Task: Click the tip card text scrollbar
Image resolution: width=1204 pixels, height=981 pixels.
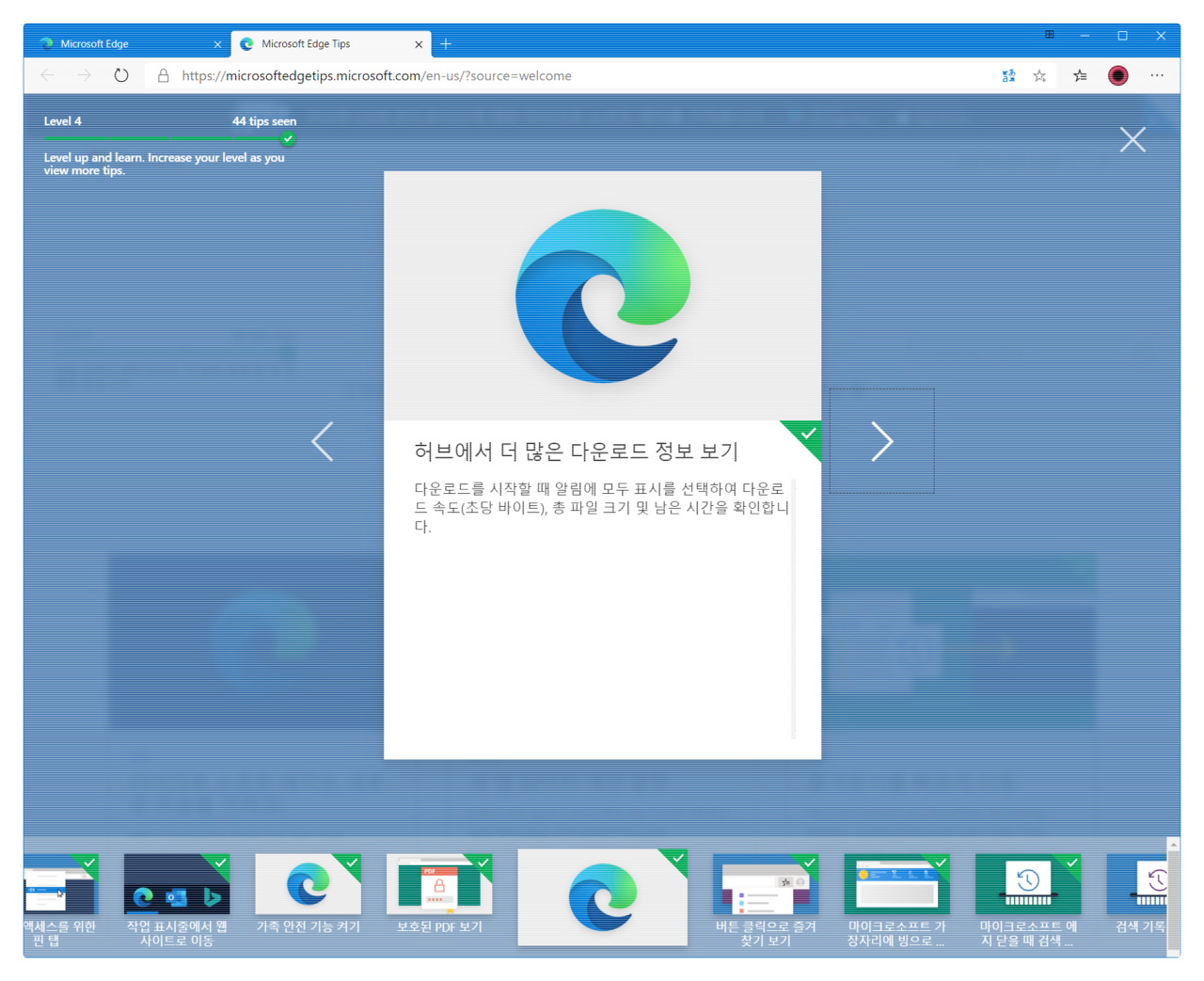Action: (794, 609)
